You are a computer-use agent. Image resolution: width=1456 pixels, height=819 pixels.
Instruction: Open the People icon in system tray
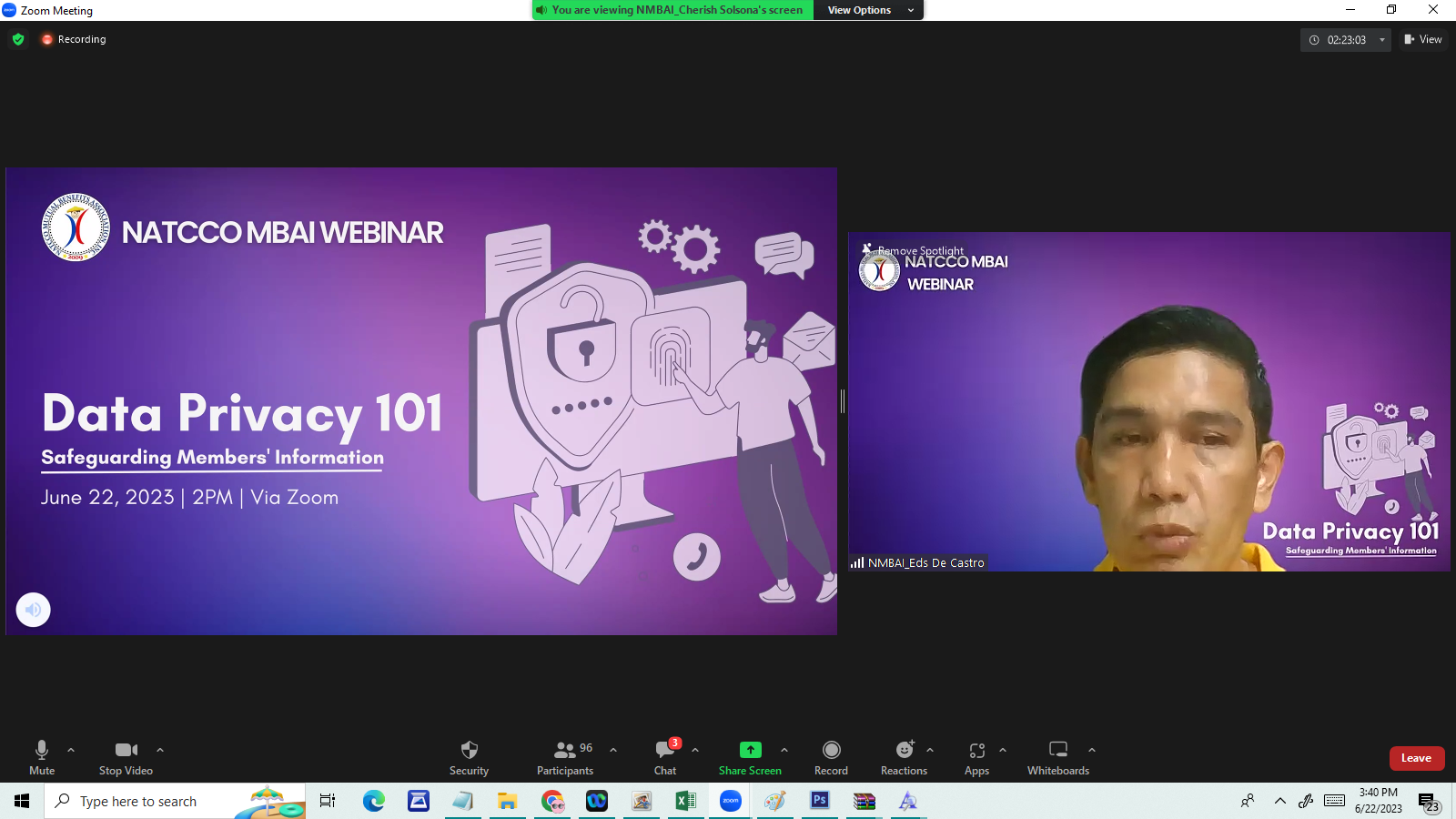[1248, 801]
